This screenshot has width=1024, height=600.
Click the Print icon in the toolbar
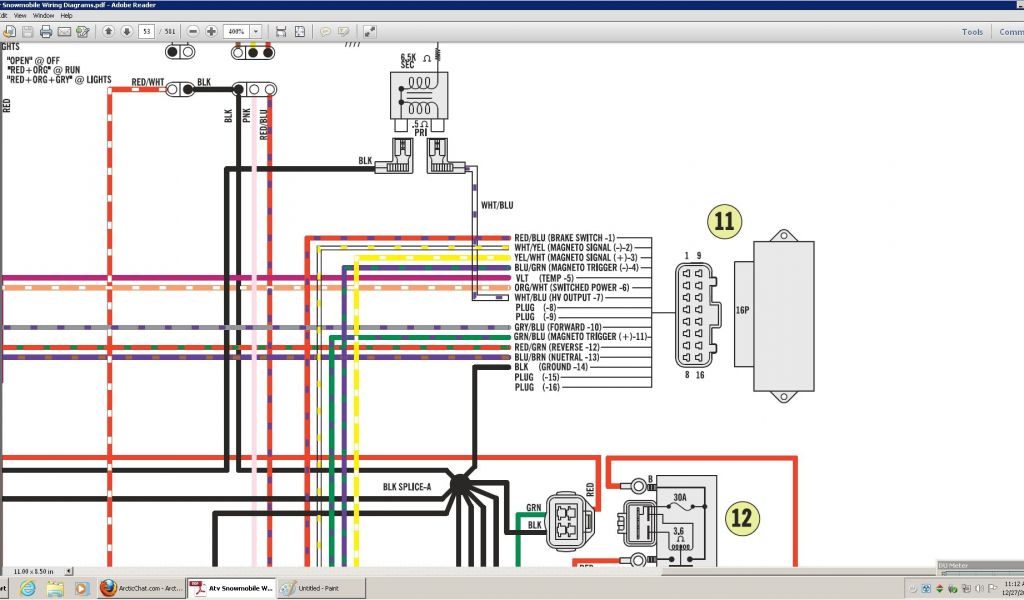(x=46, y=32)
